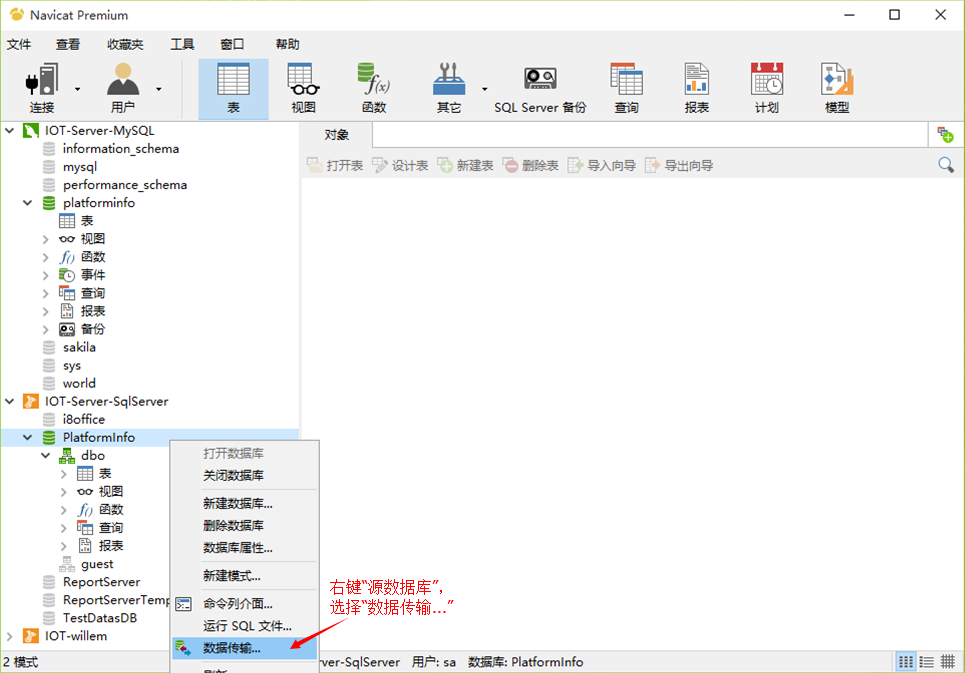The image size is (965, 673).
Task: Collapse the IOT-Server-MySQL connection node
Action: [x=10, y=130]
